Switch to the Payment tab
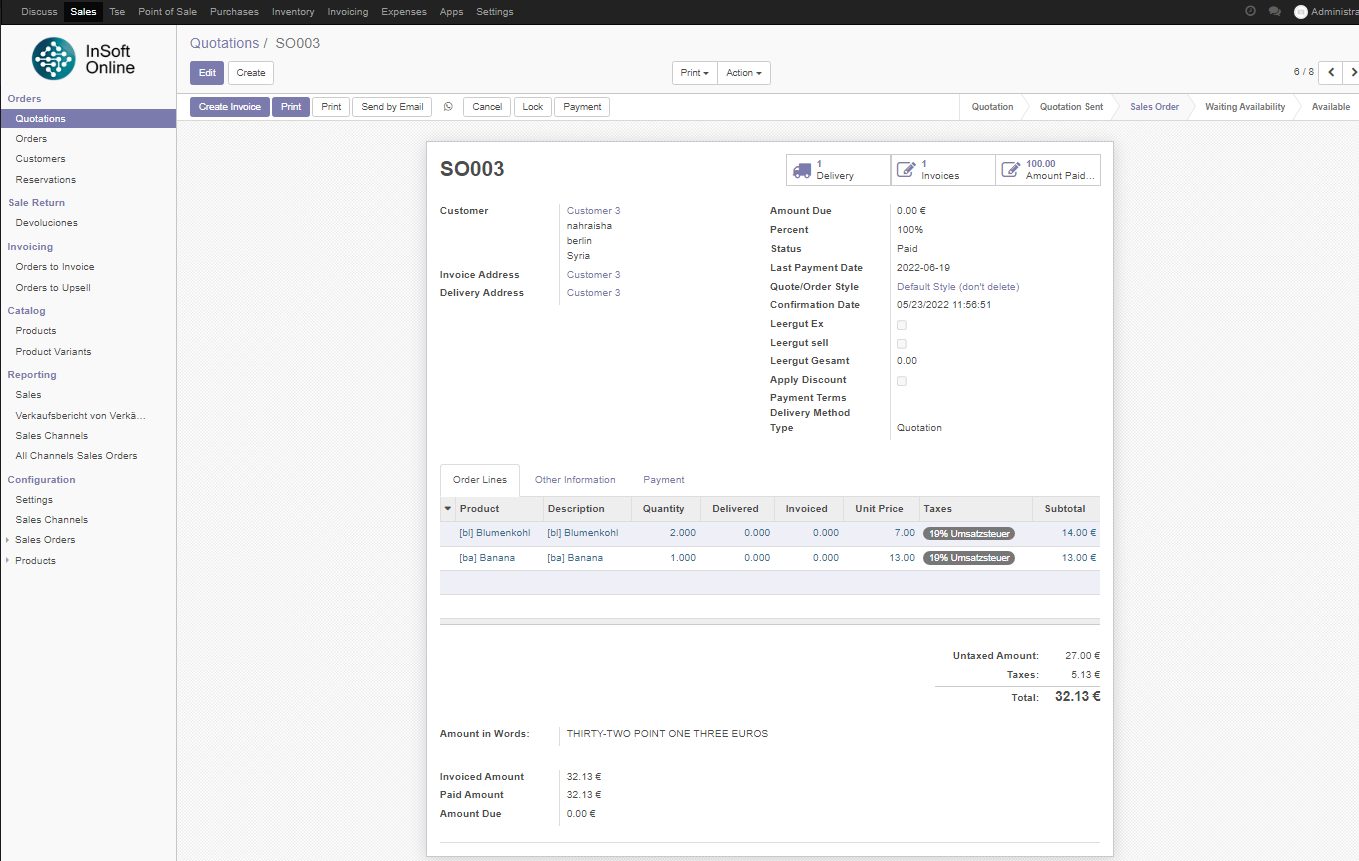 (x=664, y=480)
